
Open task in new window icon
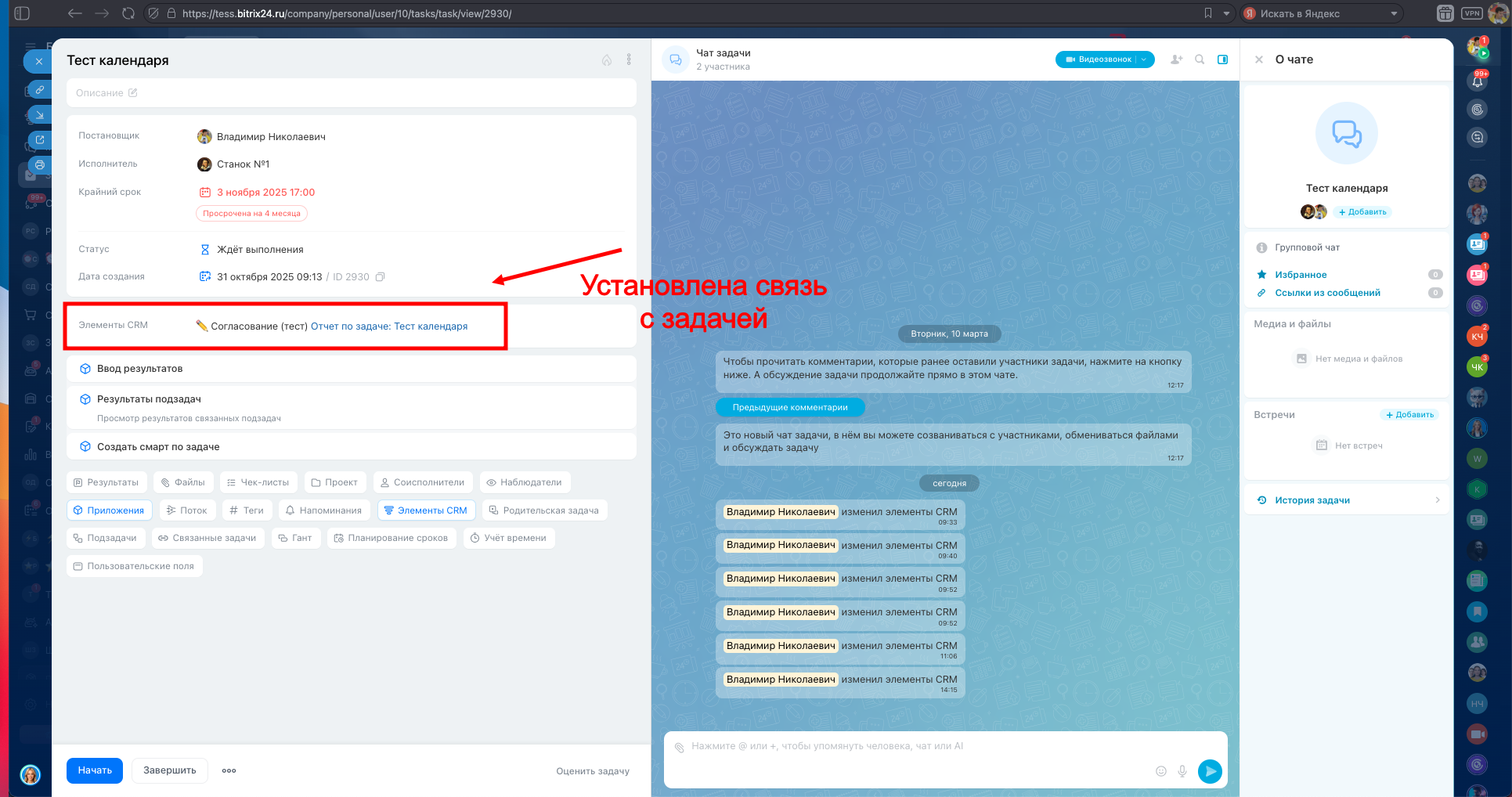point(40,140)
